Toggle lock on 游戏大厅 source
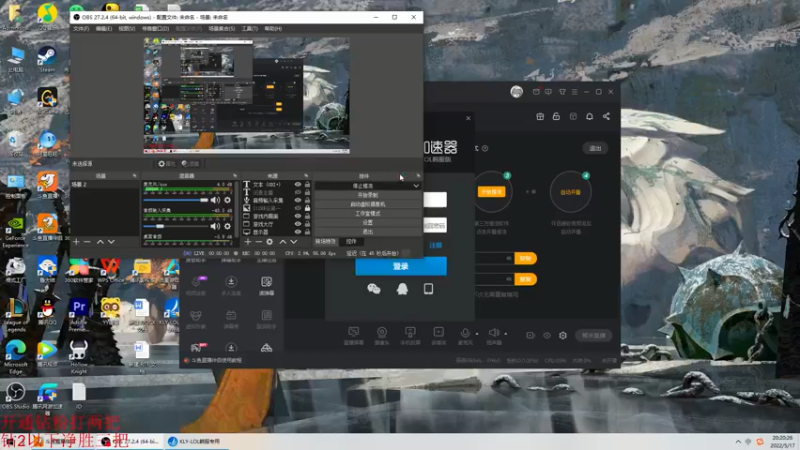Viewport: 800px width, 450px height. (307, 224)
